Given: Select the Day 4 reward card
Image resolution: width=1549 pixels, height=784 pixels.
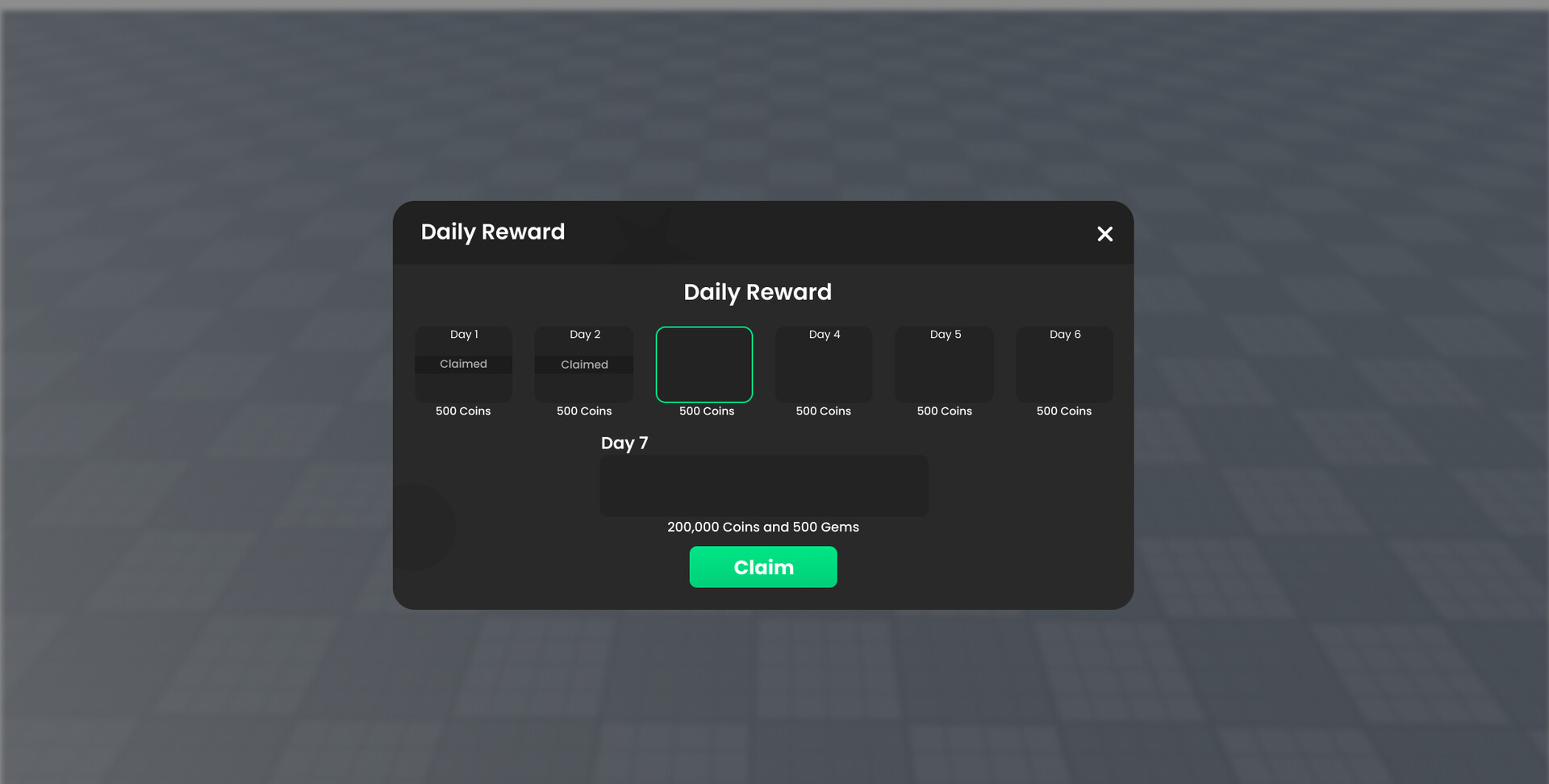Looking at the screenshot, I should click(824, 365).
